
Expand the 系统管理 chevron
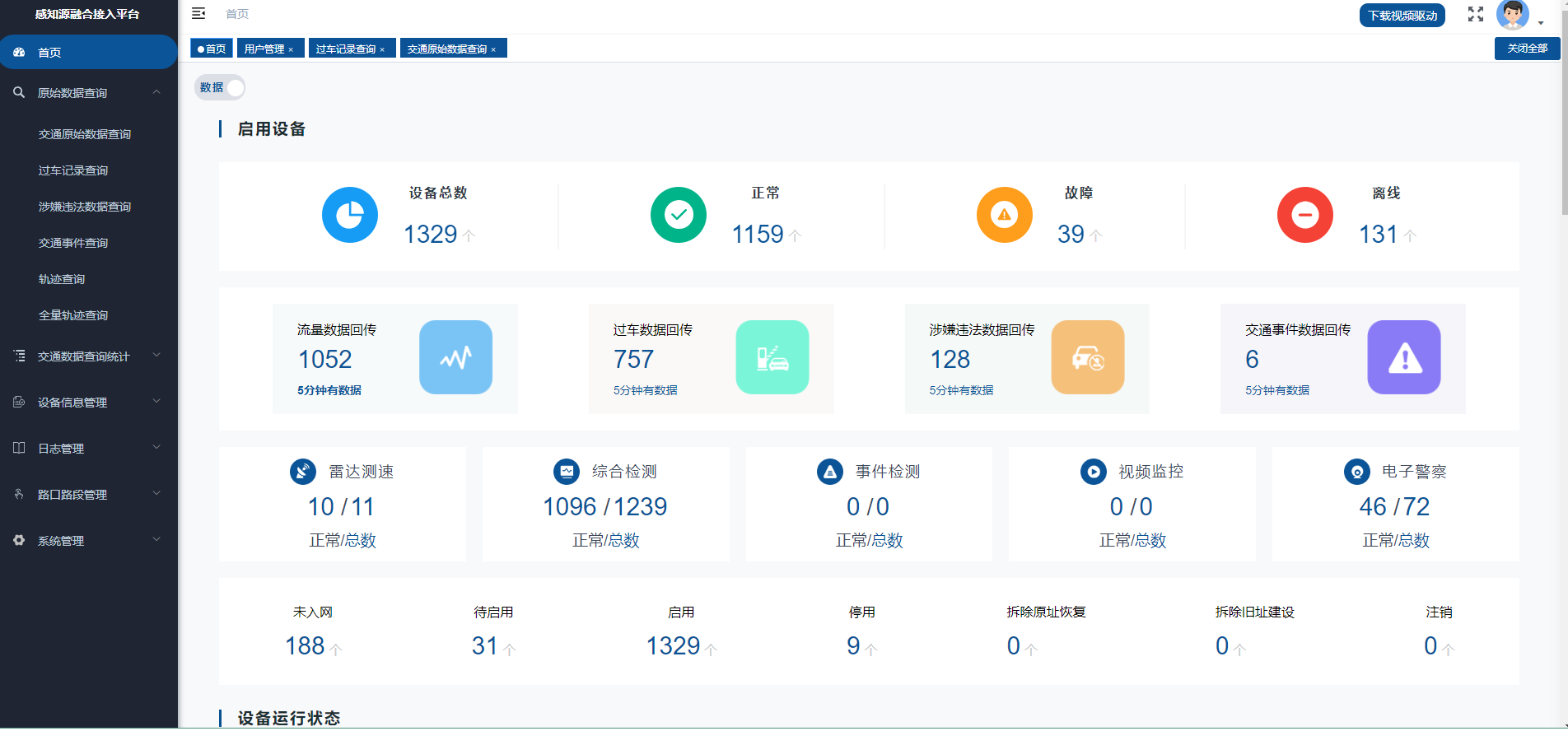156,539
